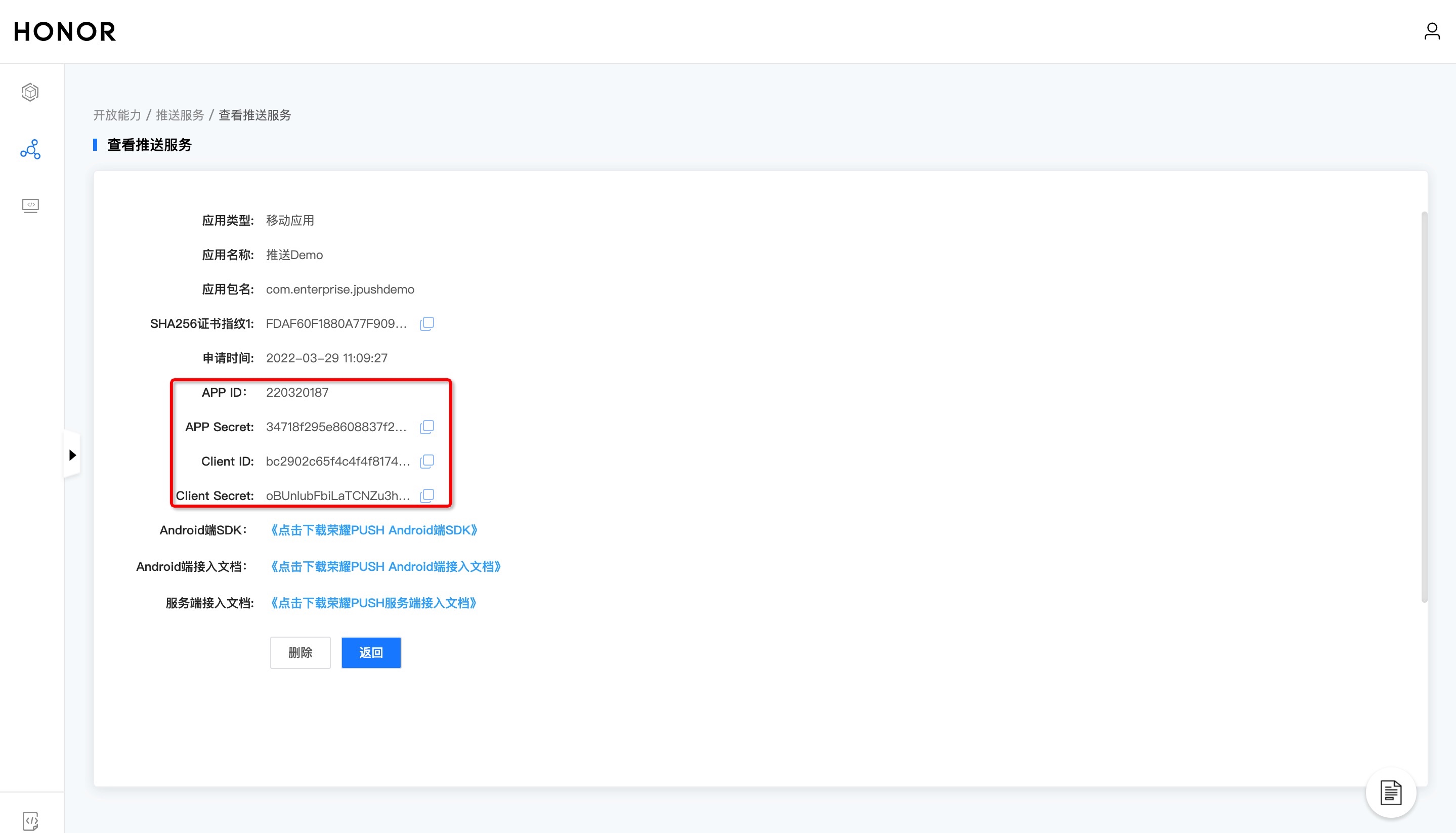This screenshot has height=833, width=1456.
Task: Go to 推送服务 breadcrumb
Action: 180,115
